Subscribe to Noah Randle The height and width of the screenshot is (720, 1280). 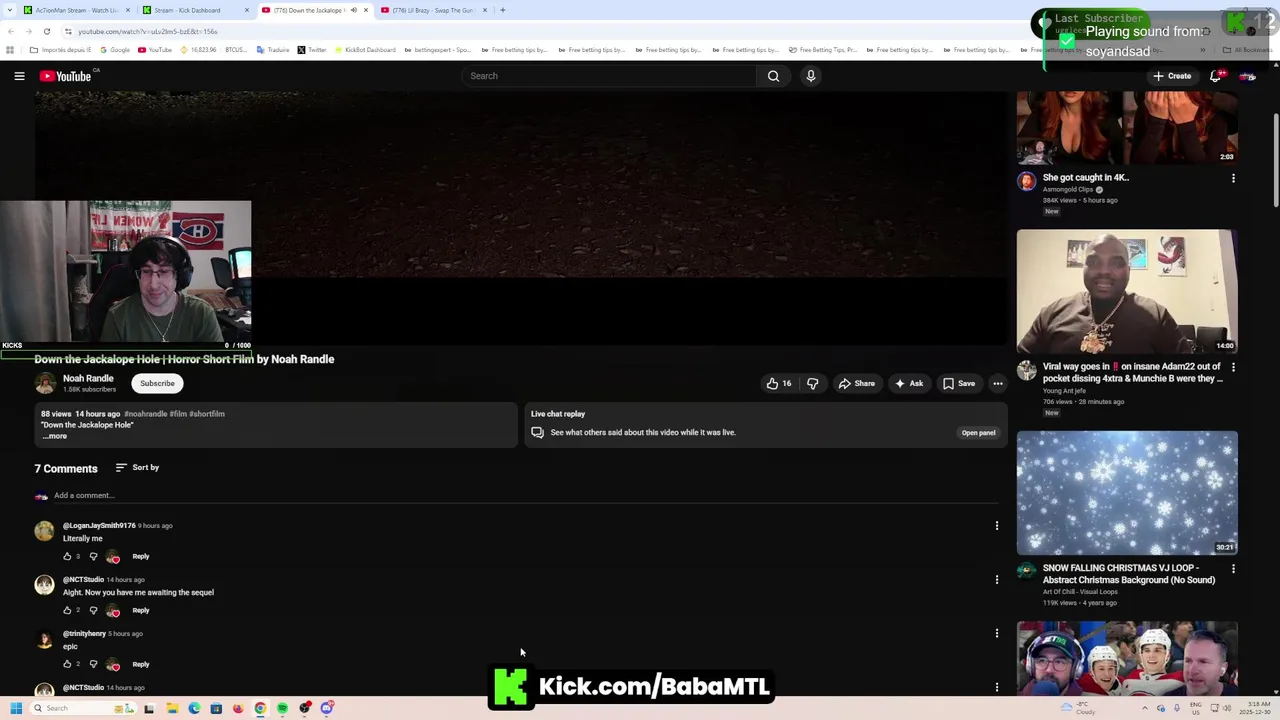[x=157, y=383]
